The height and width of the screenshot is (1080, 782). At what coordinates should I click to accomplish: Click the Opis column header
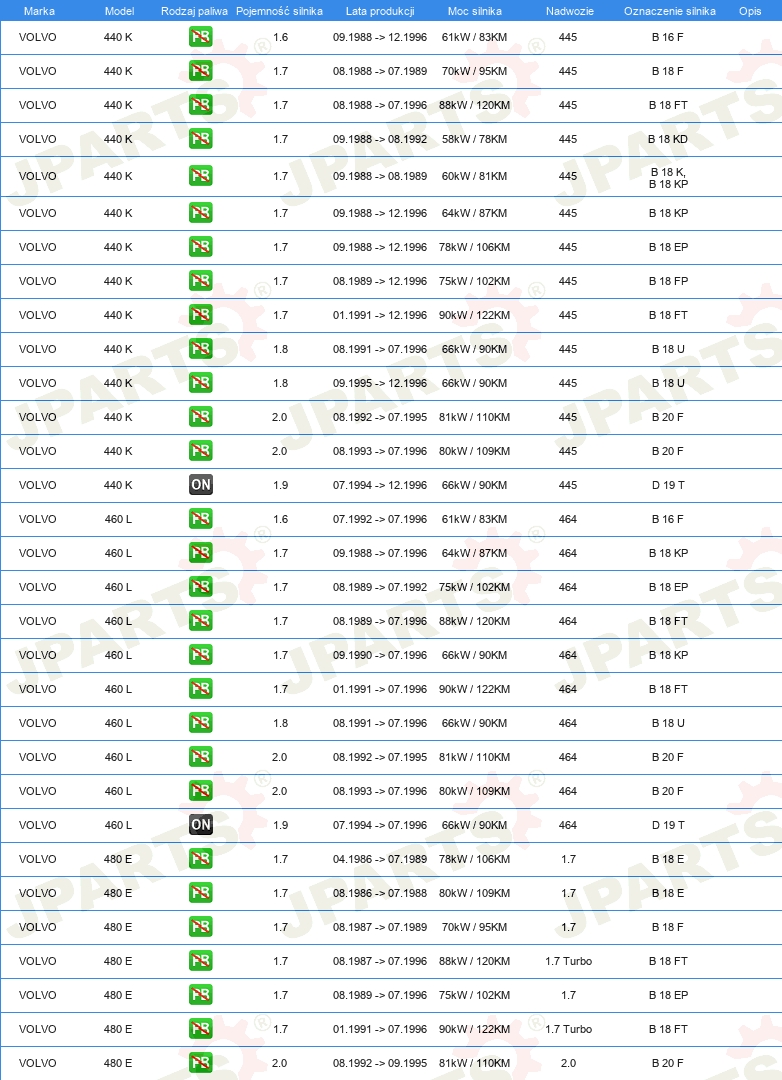(750, 11)
